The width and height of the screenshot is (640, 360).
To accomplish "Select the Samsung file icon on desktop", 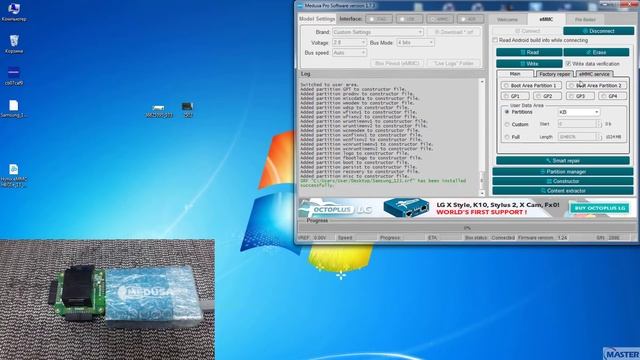I will [13, 109].
